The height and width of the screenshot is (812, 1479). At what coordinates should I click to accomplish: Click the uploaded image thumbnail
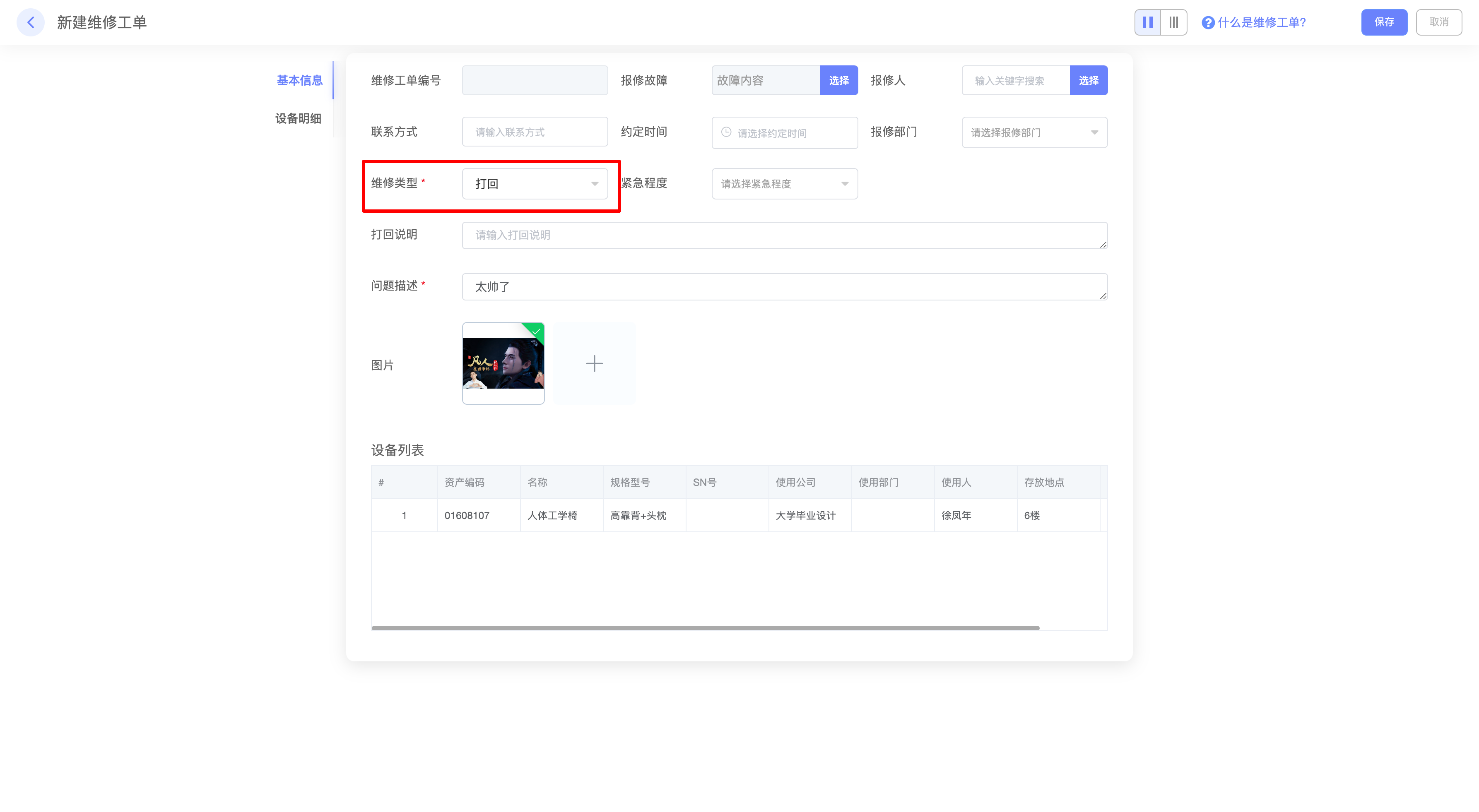(x=503, y=364)
